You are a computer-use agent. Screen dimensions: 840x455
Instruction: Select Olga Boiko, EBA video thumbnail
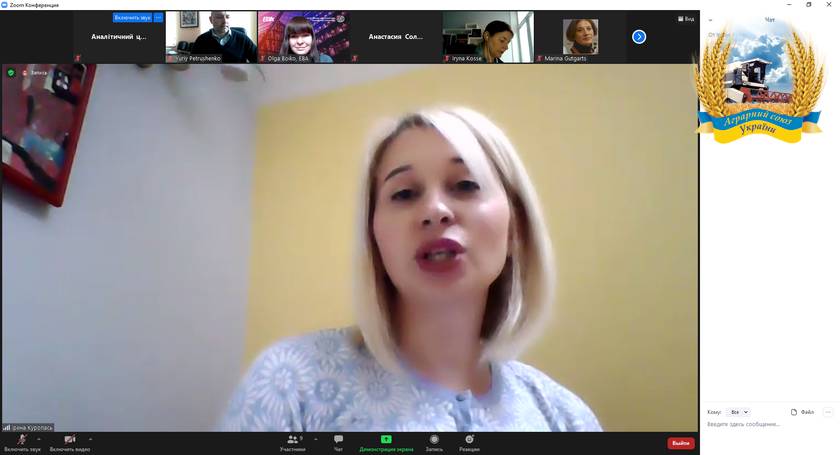[304, 37]
